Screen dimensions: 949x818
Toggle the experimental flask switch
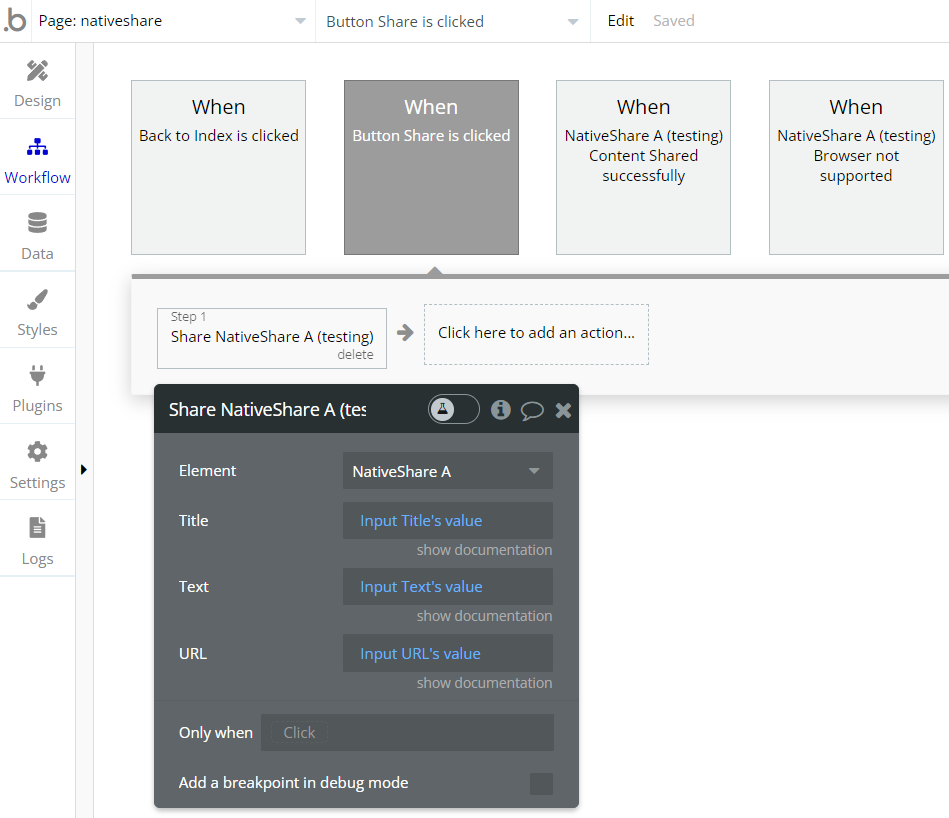pos(453,409)
